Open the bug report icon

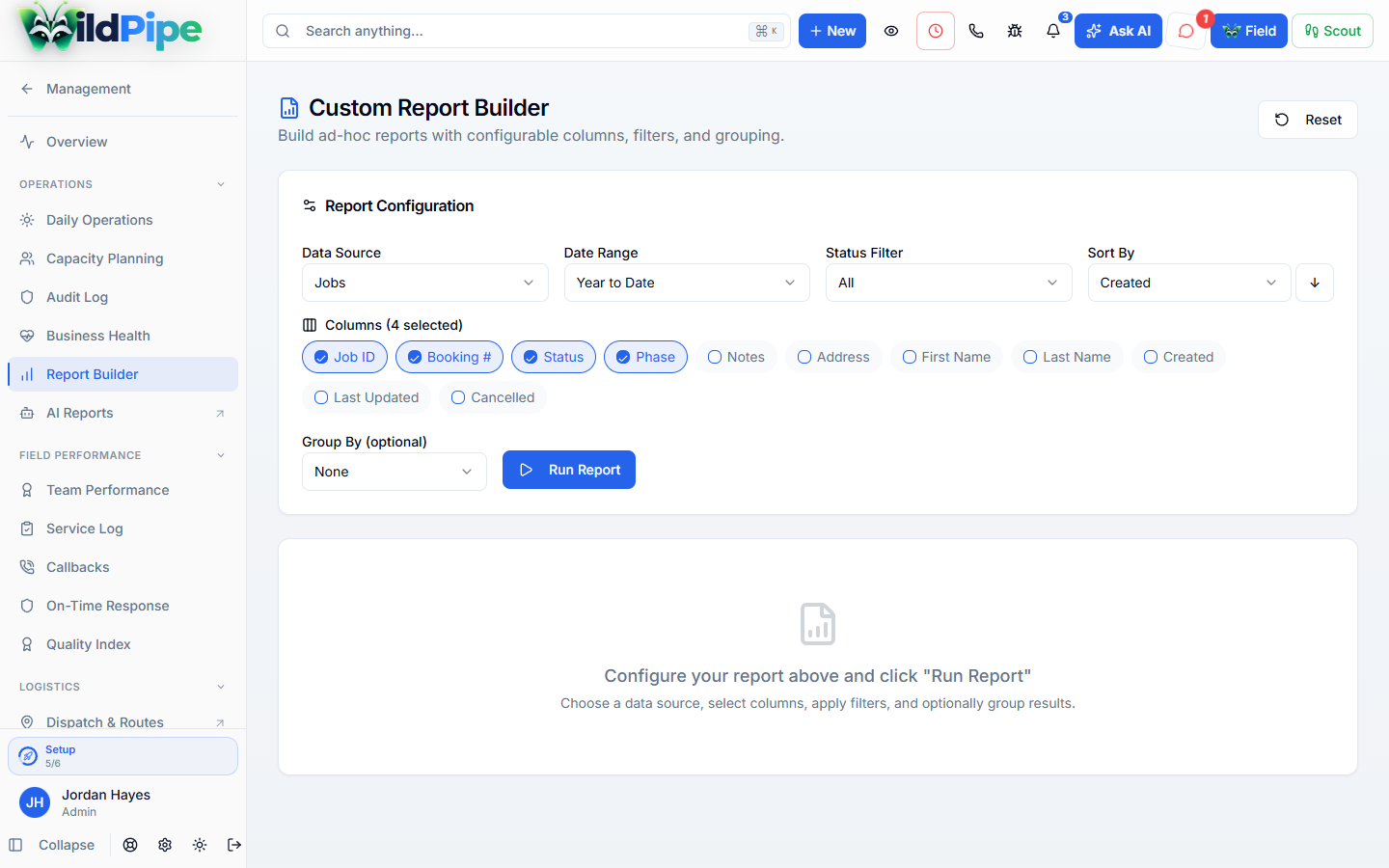click(1015, 31)
